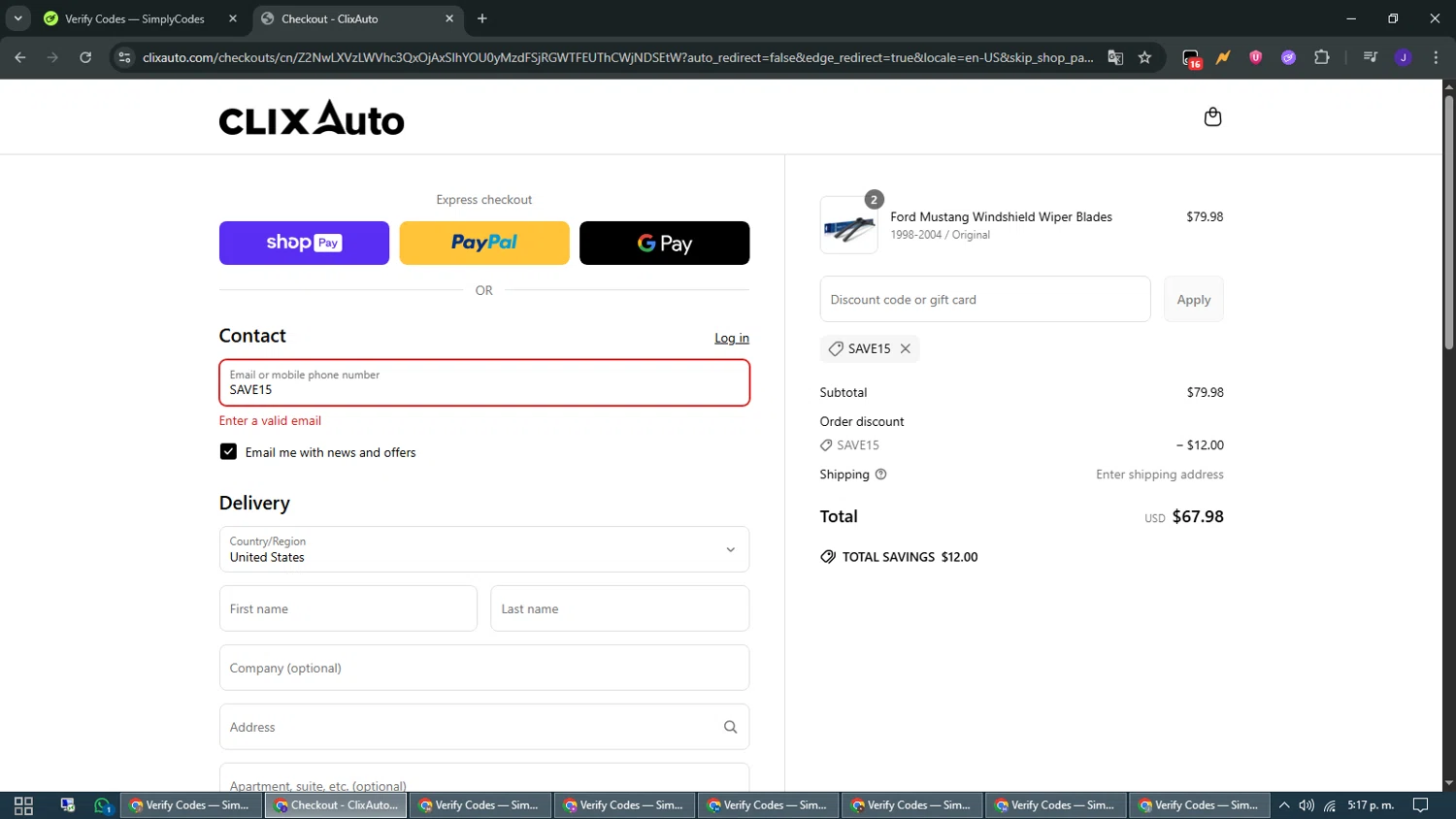
Task: Open the media control playlist icon
Action: tap(1370, 57)
